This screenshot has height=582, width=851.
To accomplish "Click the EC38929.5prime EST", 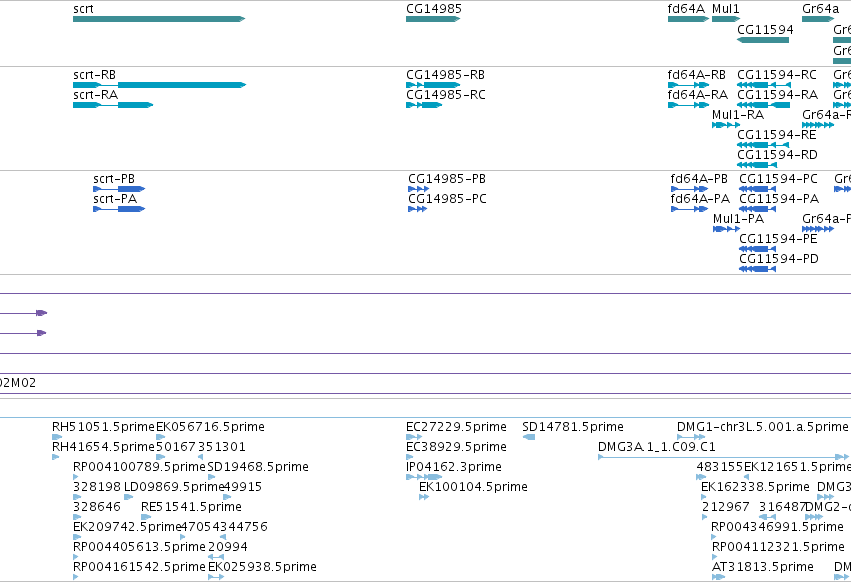I will click(x=409, y=457).
